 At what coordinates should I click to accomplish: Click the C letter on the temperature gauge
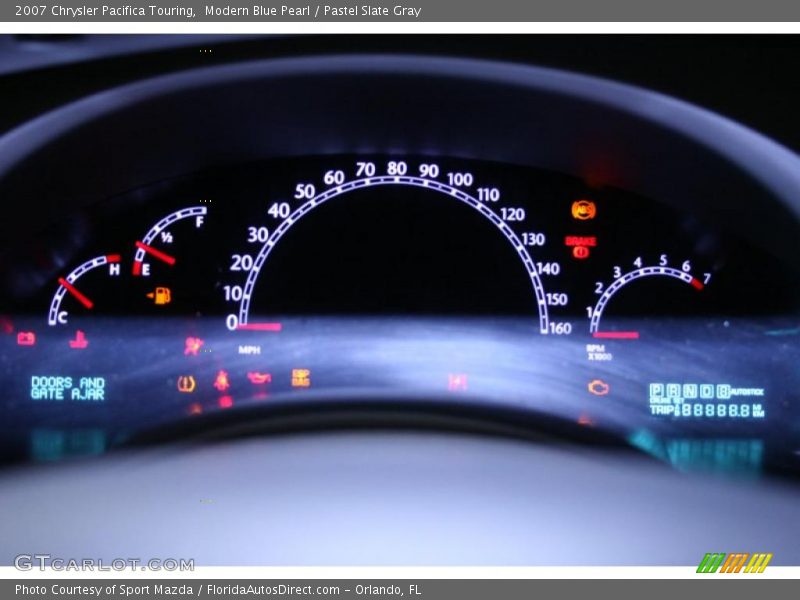pyautogui.click(x=63, y=318)
